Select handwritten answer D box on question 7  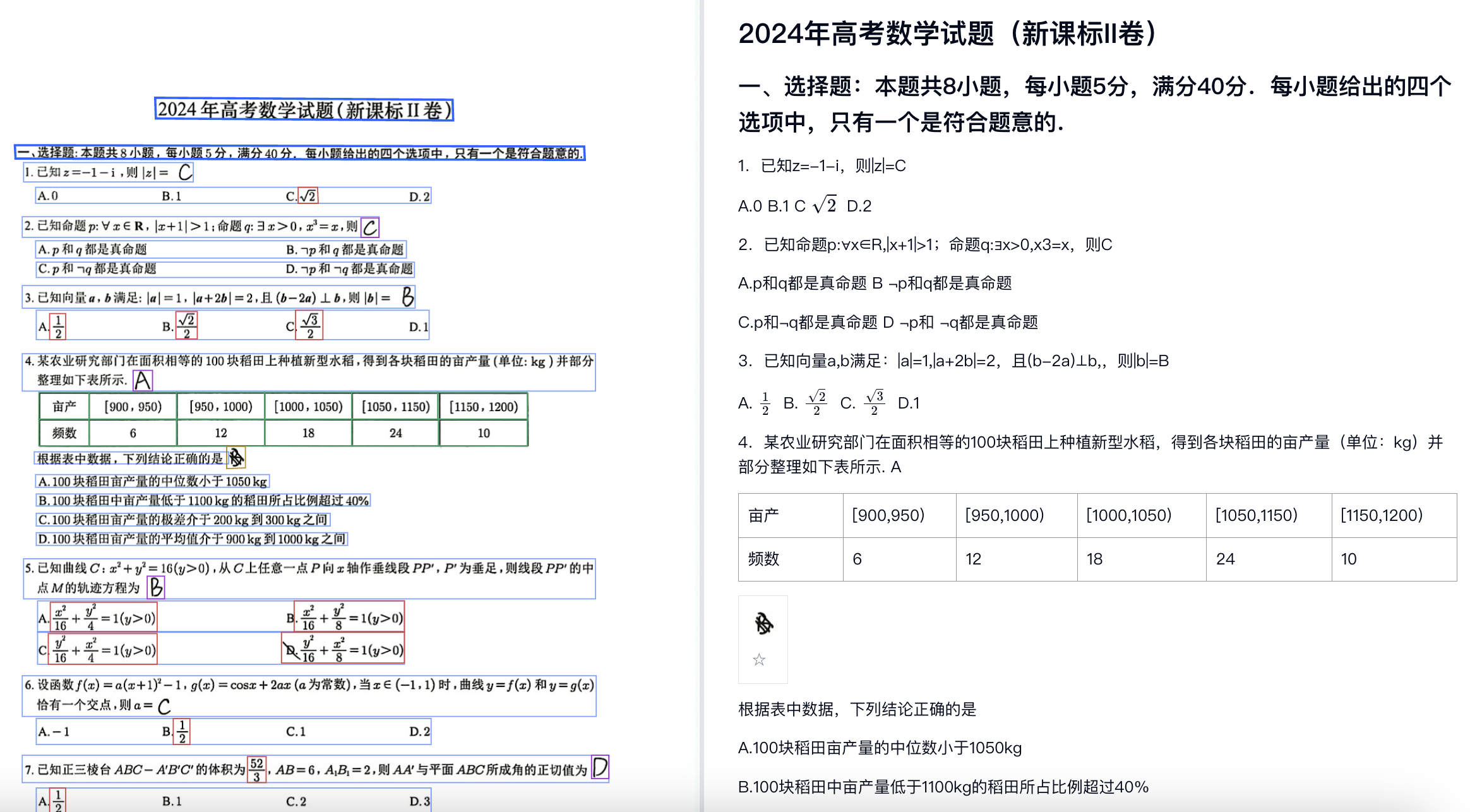[x=600, y=768]
